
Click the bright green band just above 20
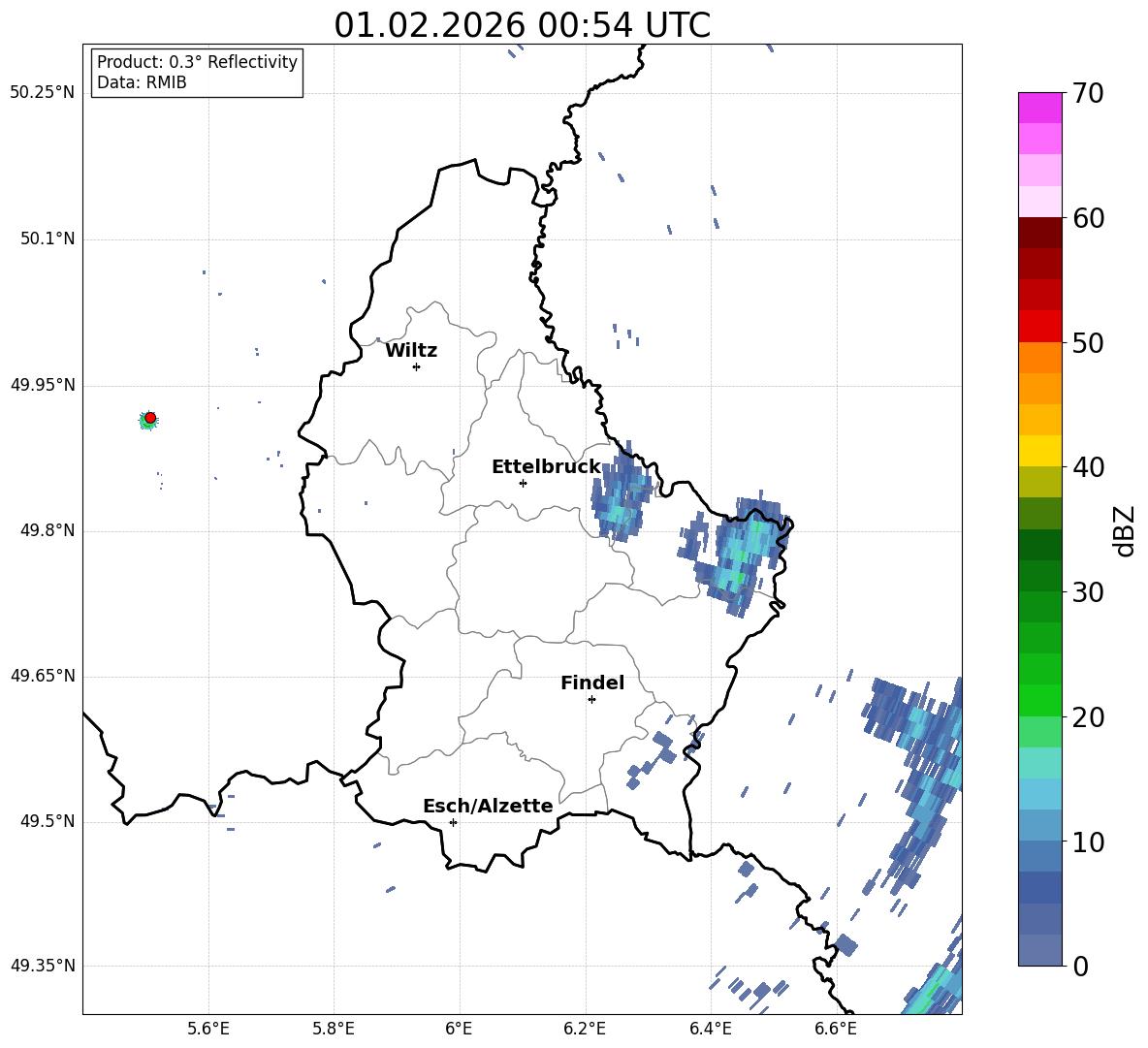[x=1039, y=700]
